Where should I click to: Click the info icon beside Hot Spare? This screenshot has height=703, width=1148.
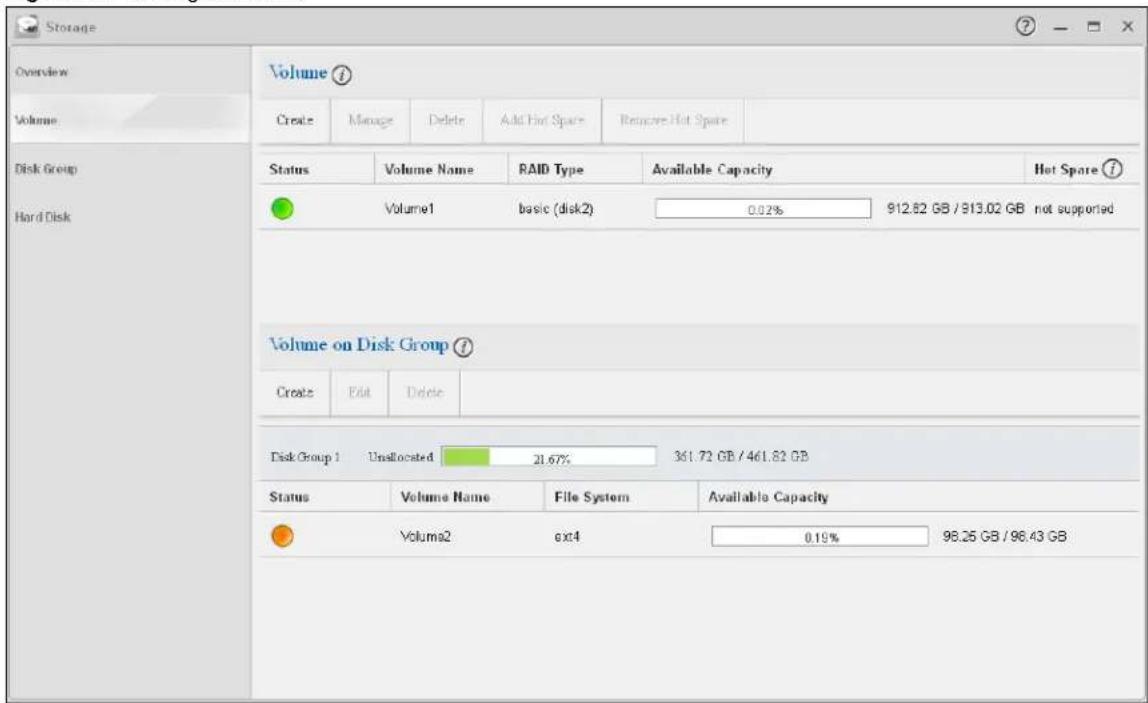(x=1112, y=168)
